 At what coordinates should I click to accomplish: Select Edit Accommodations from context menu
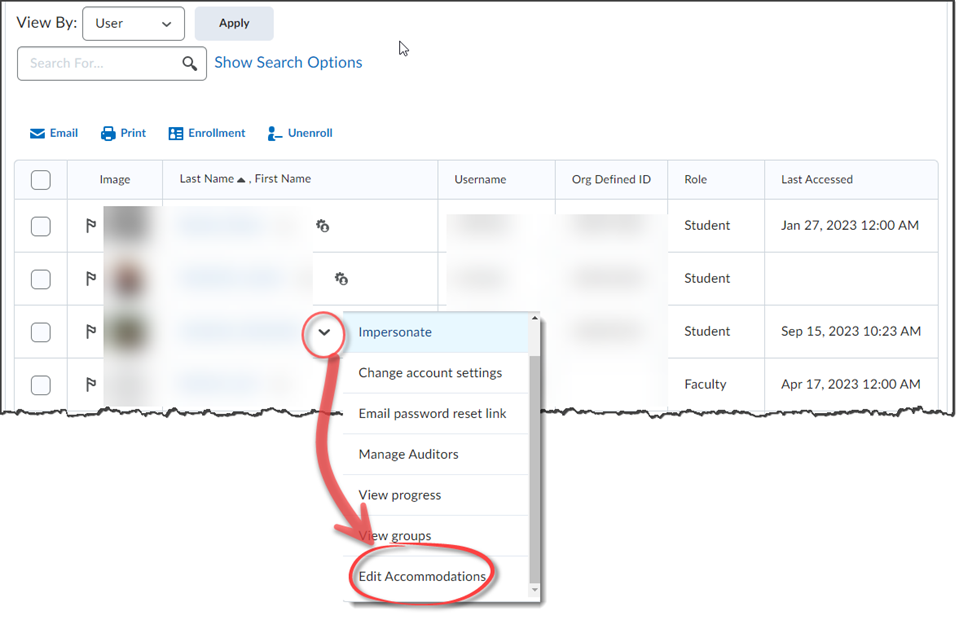pos(422,576)
